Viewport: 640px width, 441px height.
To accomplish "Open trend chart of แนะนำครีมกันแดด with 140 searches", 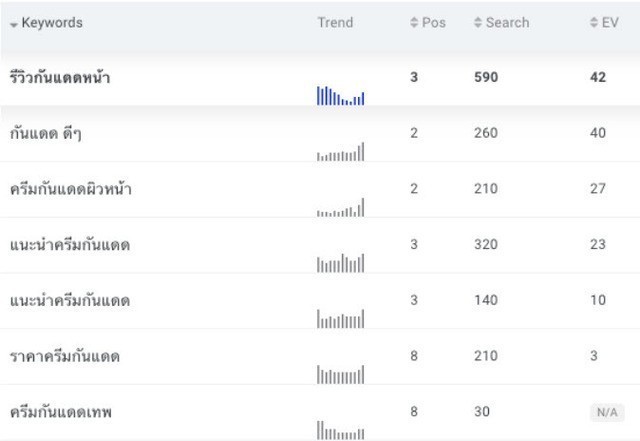I will [x=340, y=319].
